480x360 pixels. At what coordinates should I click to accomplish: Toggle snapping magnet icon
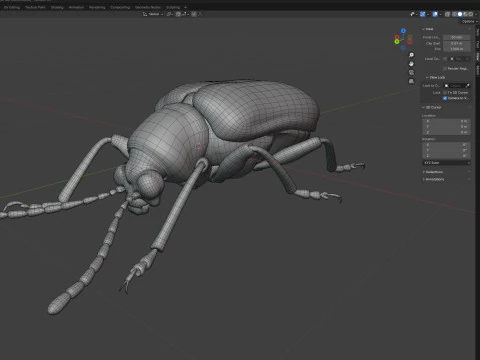click(x=178, y=14)
